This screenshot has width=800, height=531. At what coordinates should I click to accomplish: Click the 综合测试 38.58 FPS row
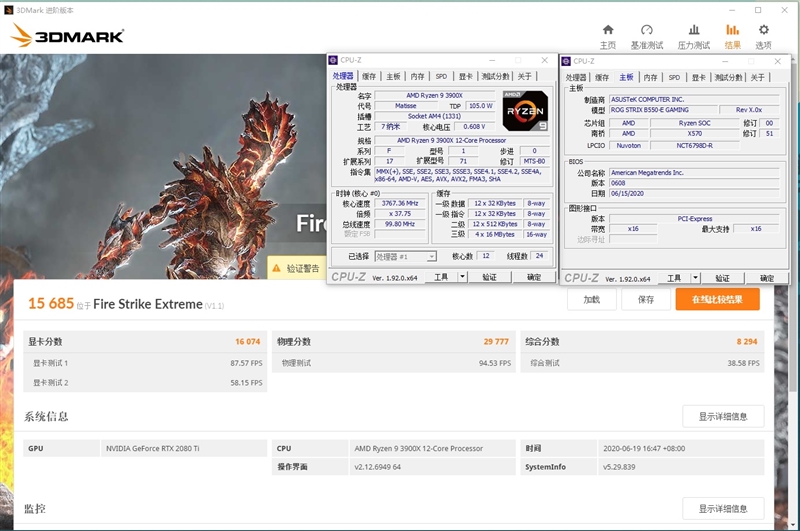pos(642,363)
